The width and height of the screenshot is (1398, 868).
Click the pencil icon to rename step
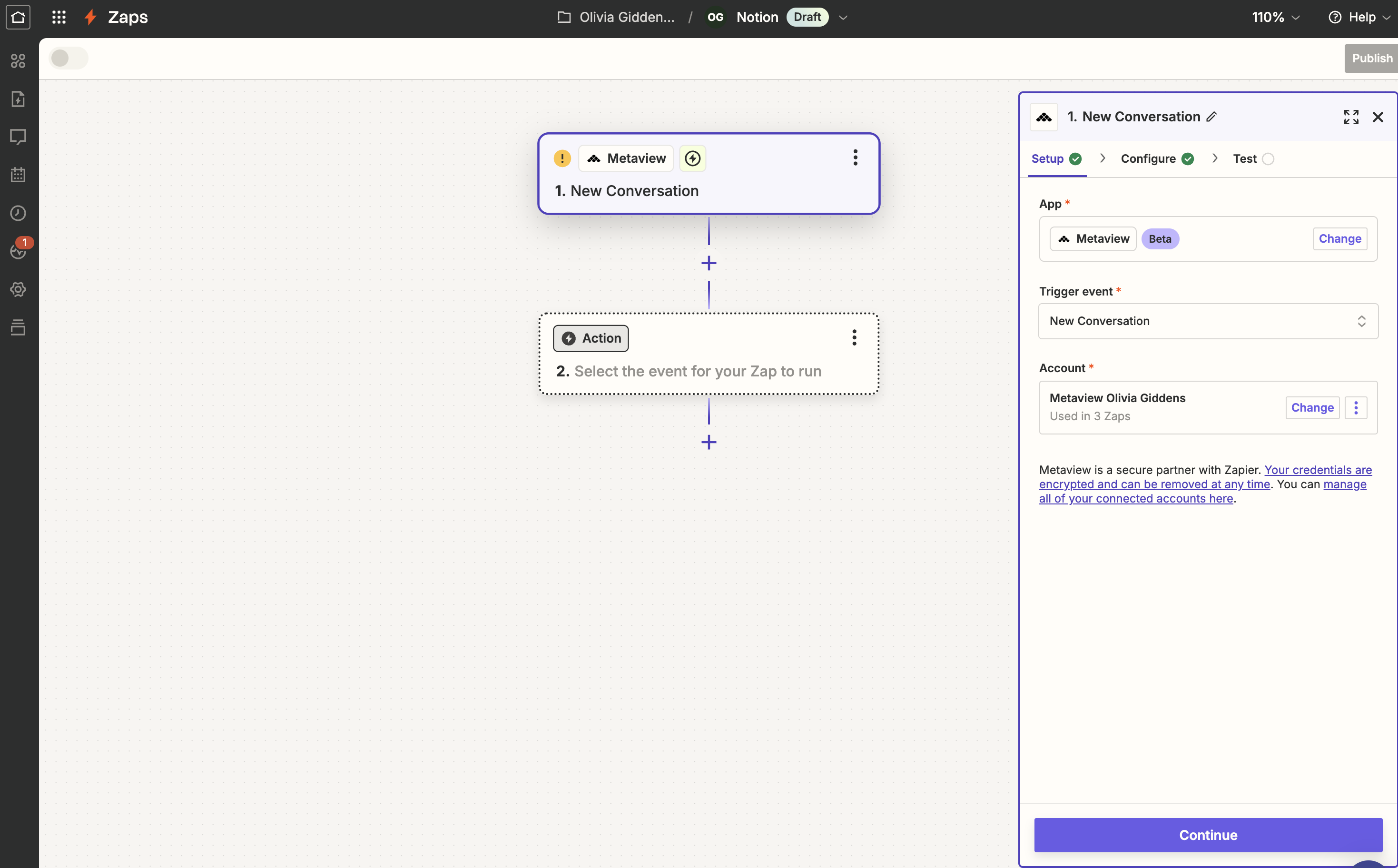click(x=1211, y=117)
